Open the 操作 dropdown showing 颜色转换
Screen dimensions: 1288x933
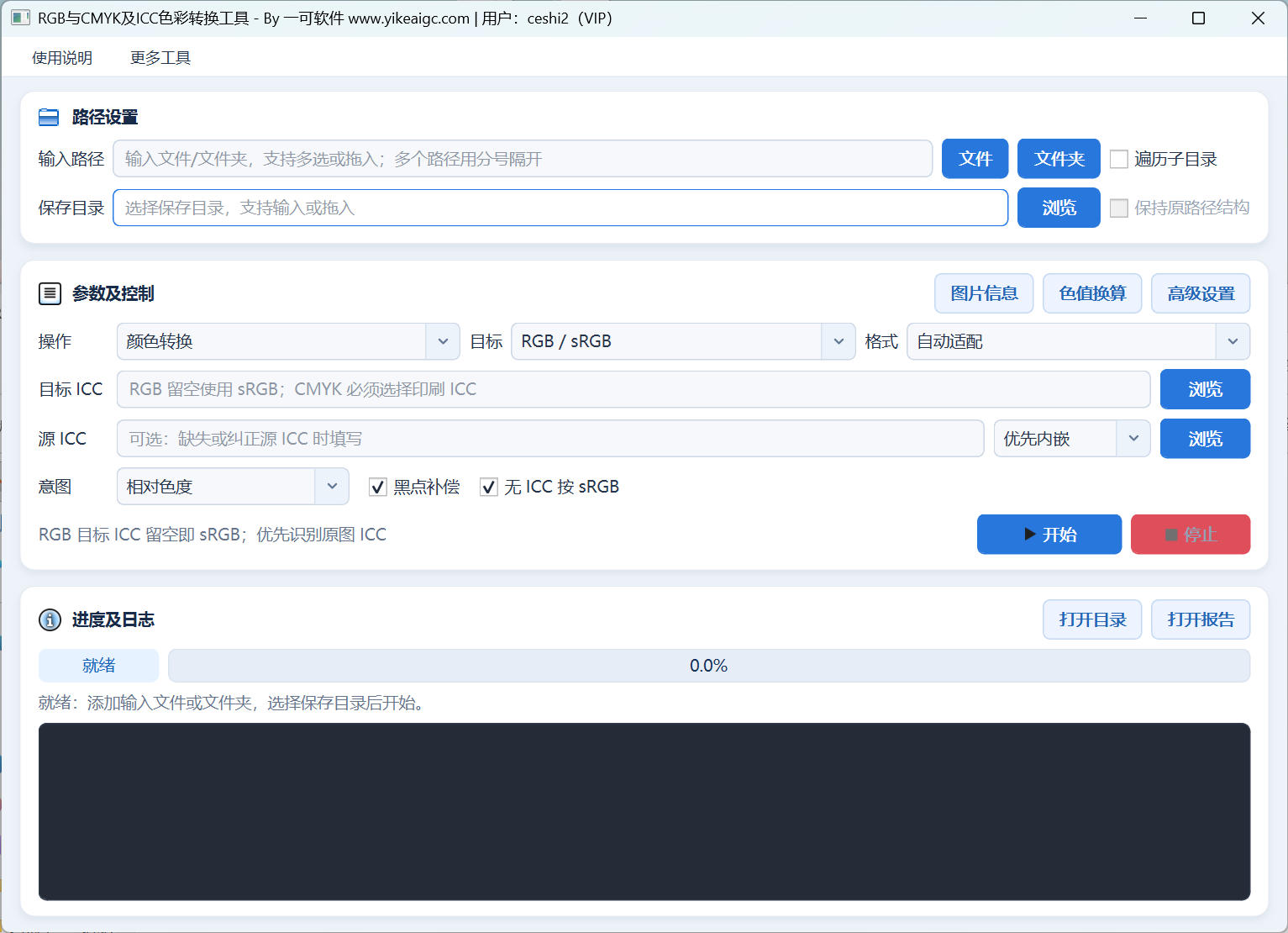(288, 341)
